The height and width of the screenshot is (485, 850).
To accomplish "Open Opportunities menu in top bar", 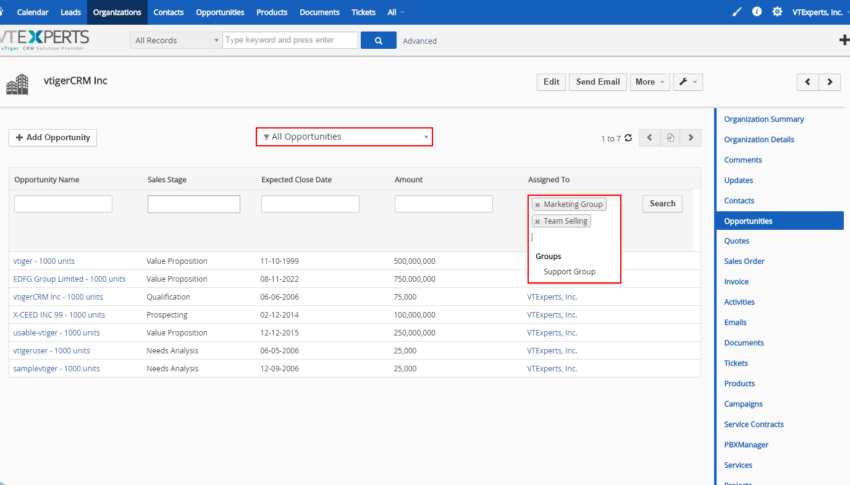I will (220, 12).
